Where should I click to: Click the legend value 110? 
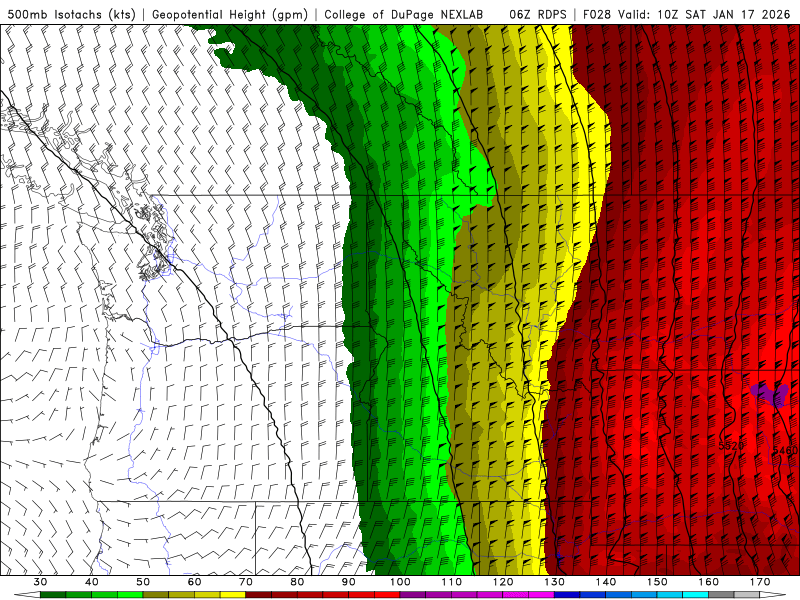point(452,582)
